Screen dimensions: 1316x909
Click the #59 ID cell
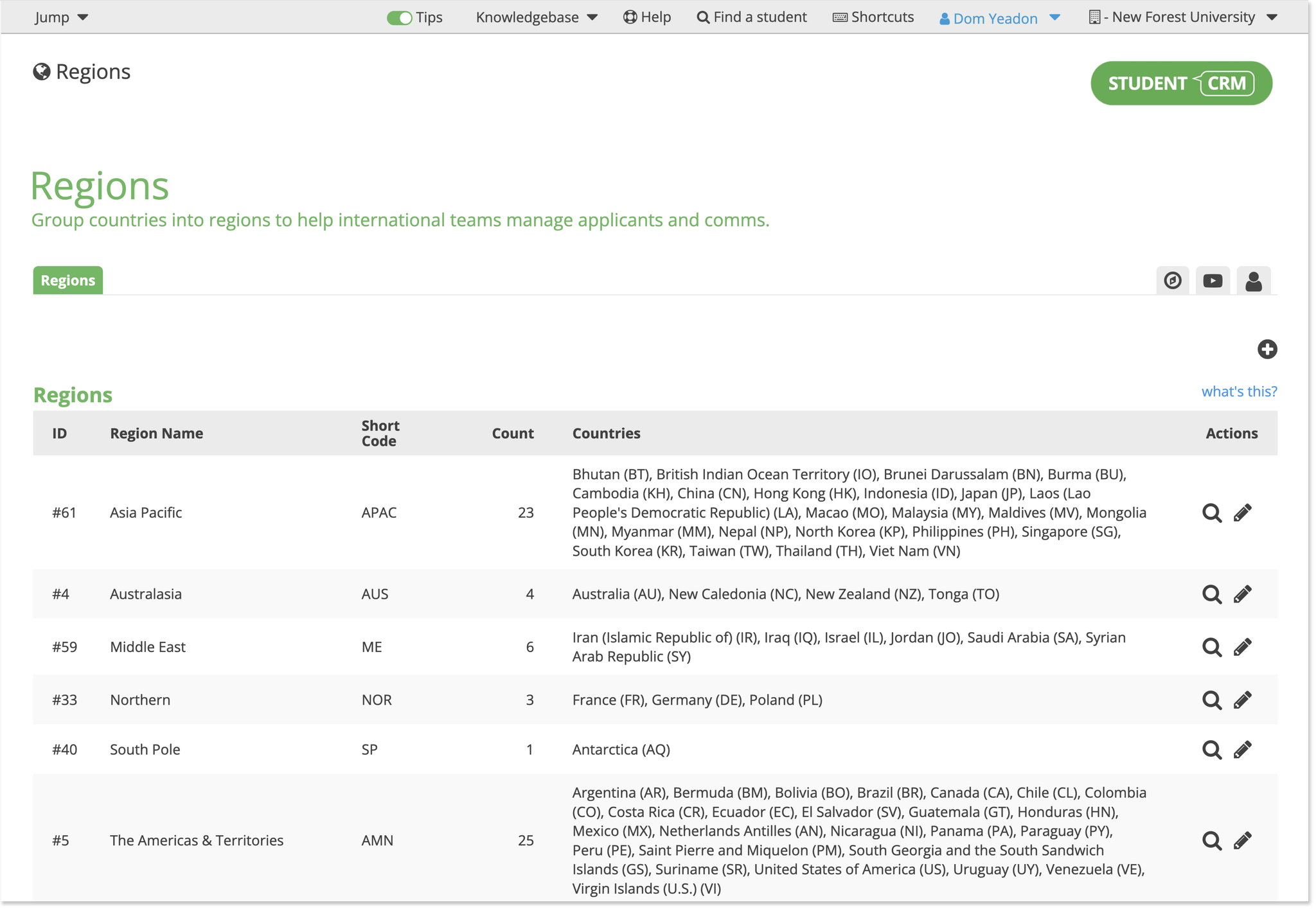(x=64, y=647)
